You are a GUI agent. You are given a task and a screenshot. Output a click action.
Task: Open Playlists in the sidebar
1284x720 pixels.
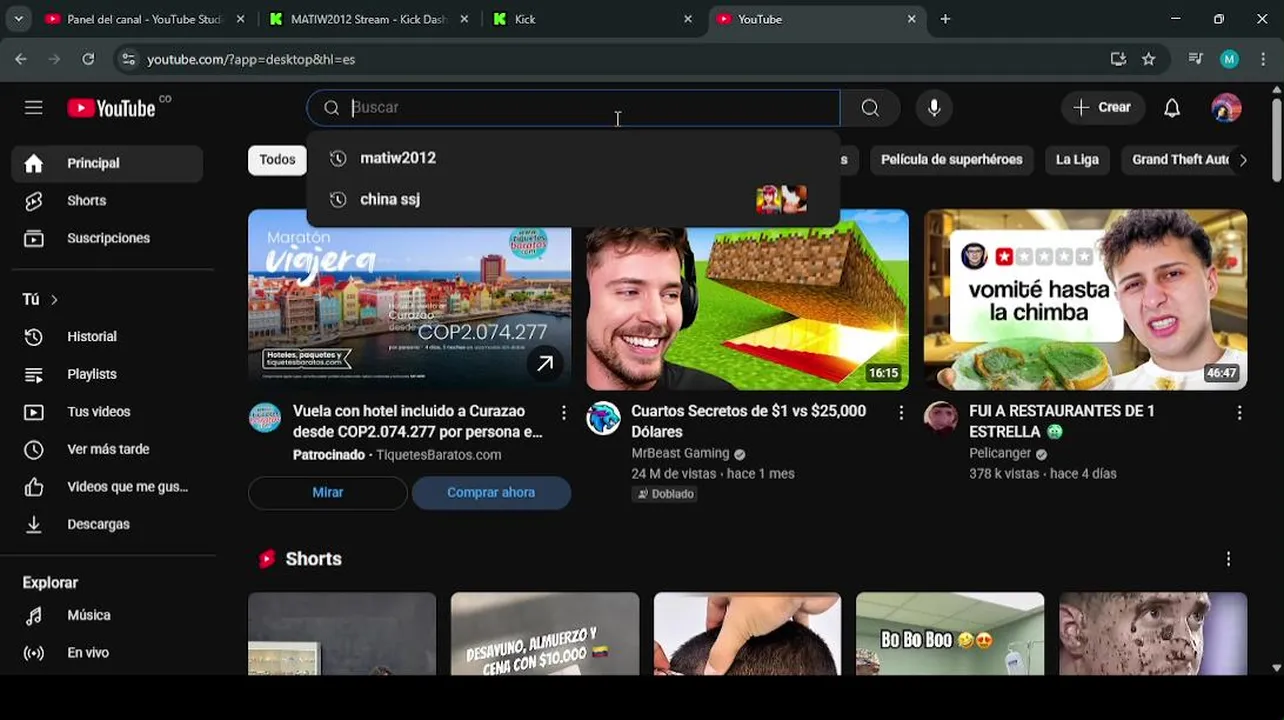click(107, 374)
